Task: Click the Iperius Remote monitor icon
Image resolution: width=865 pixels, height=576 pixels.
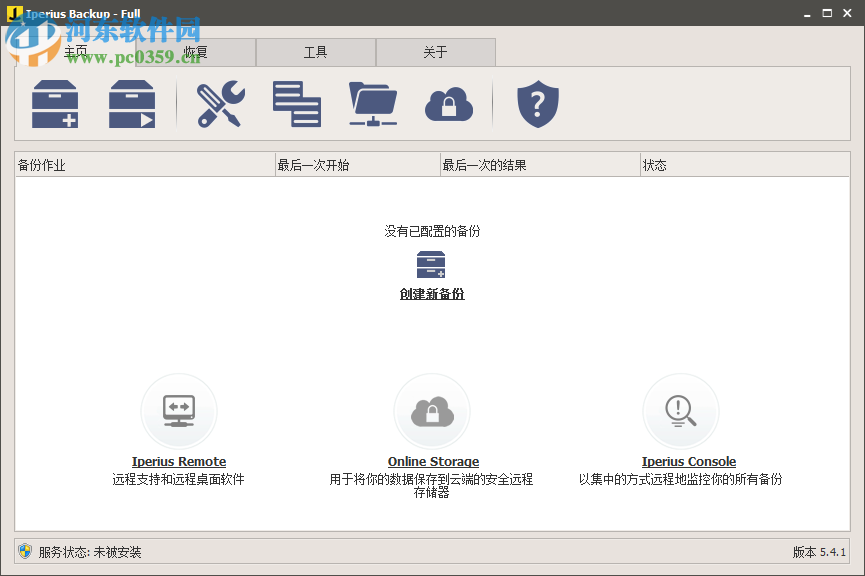Action: point(179,410)
